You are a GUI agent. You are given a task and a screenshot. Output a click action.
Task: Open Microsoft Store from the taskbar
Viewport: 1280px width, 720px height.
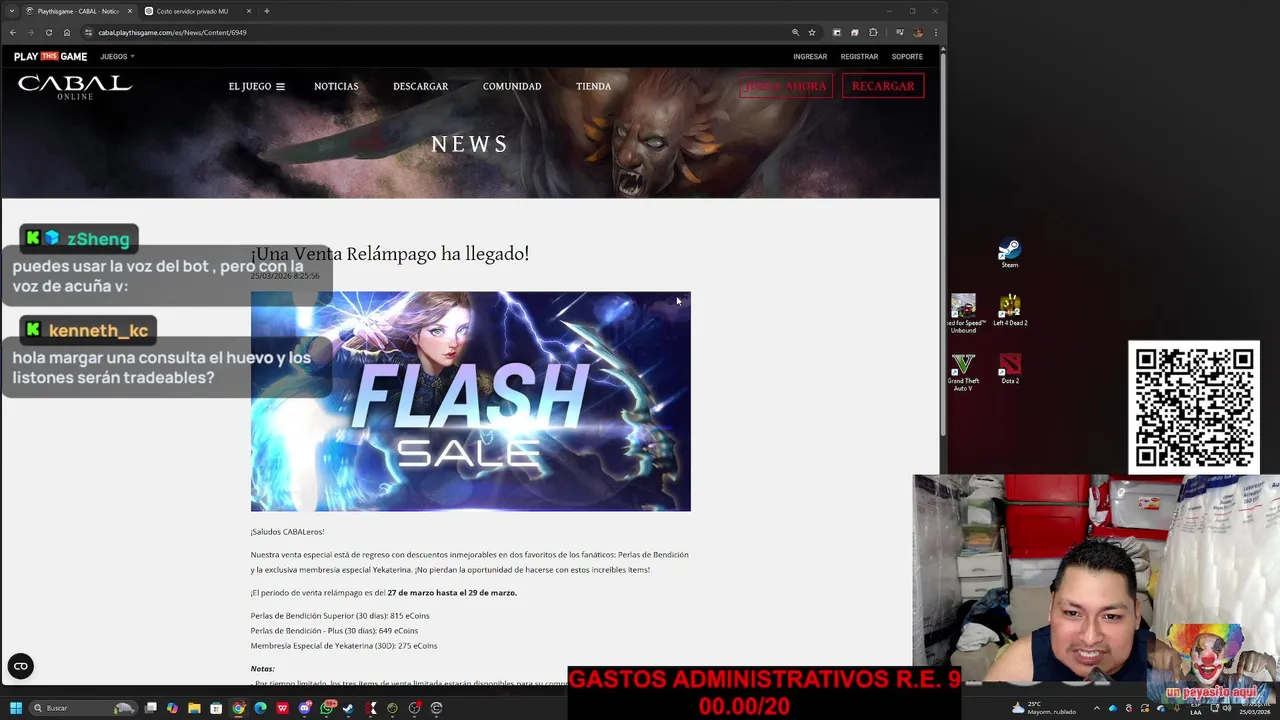(216, 708)
